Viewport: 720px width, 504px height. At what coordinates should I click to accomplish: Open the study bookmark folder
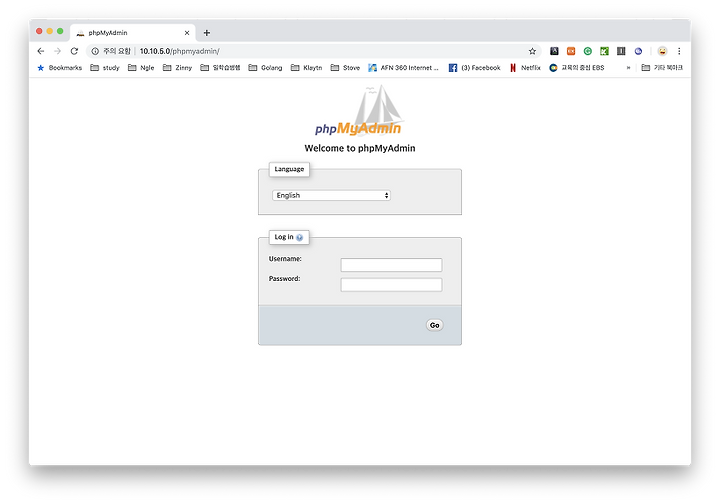coord(105,67)
